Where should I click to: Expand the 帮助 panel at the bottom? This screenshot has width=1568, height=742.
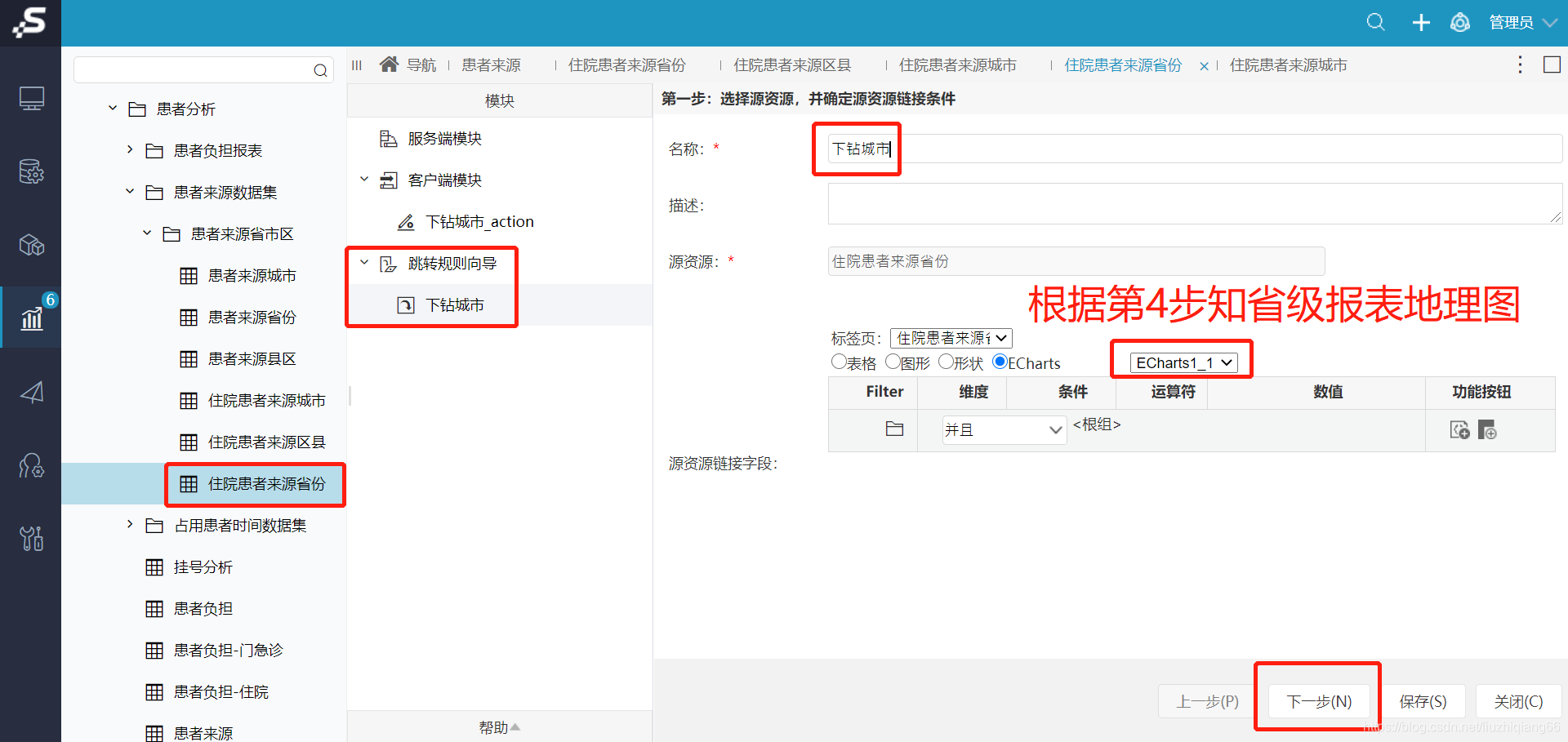(499, 727)
